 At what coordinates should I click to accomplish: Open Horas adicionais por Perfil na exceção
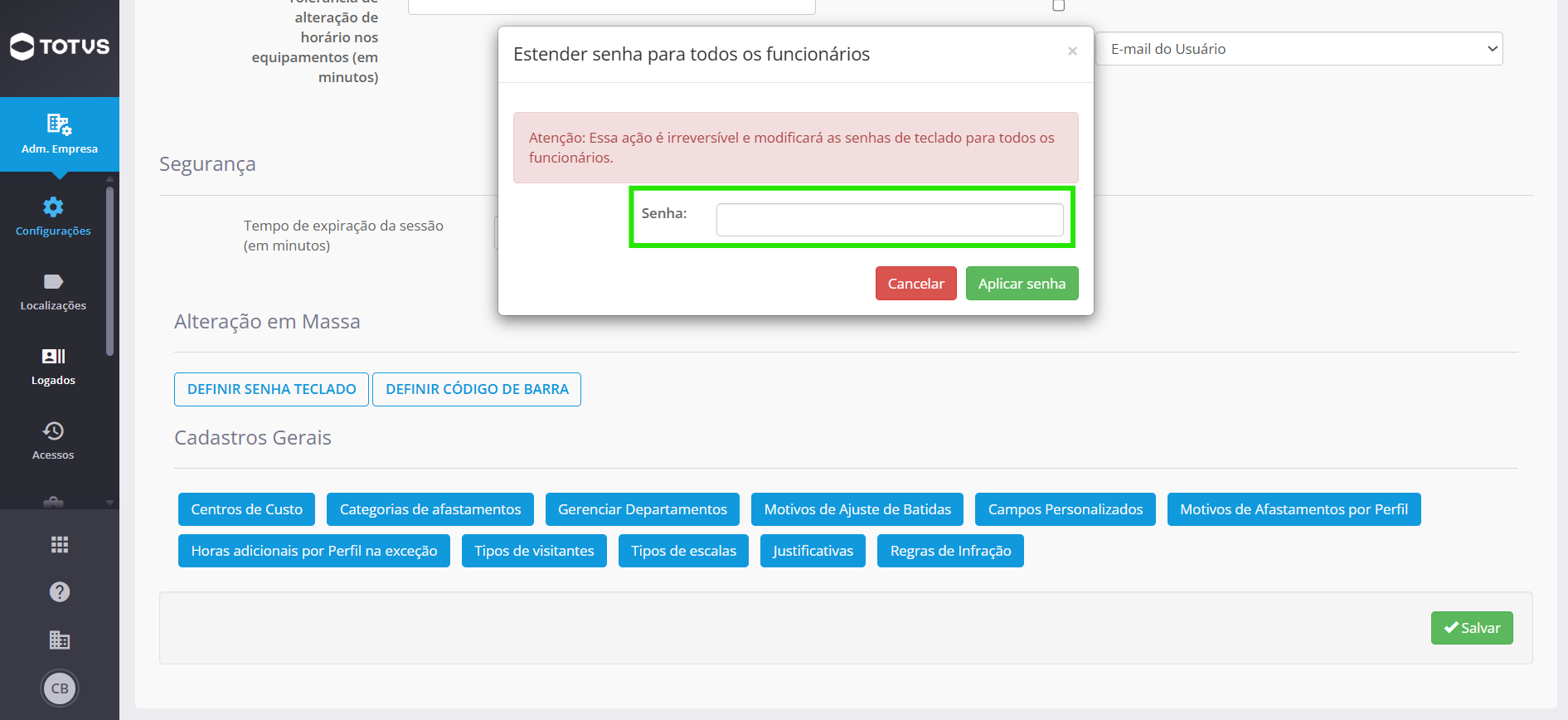pyautogui.click(x=314, y=551)
